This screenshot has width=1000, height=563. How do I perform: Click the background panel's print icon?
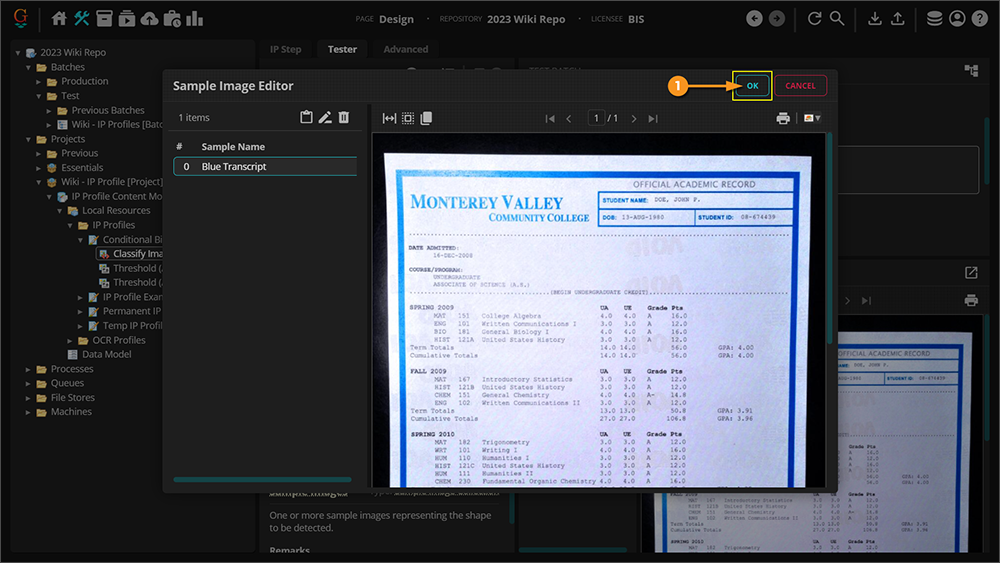pos(971,300)
